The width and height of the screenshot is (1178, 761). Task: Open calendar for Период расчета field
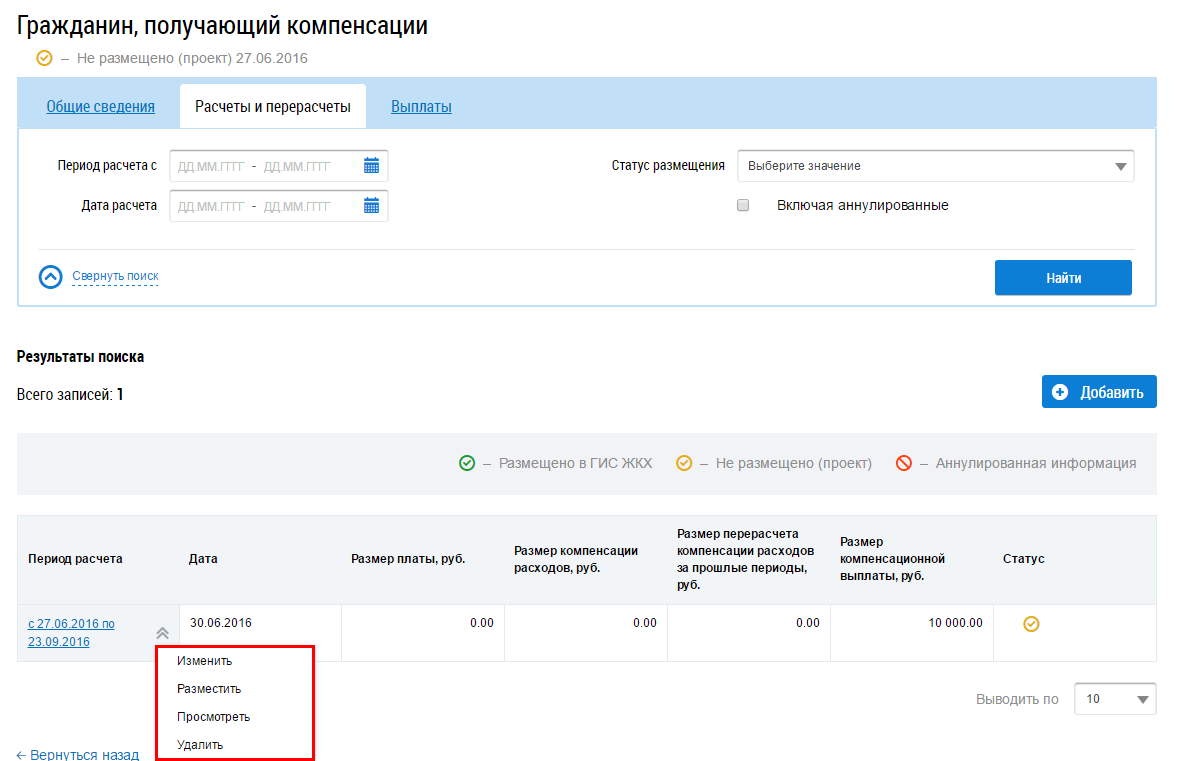(x=371, y=166)
